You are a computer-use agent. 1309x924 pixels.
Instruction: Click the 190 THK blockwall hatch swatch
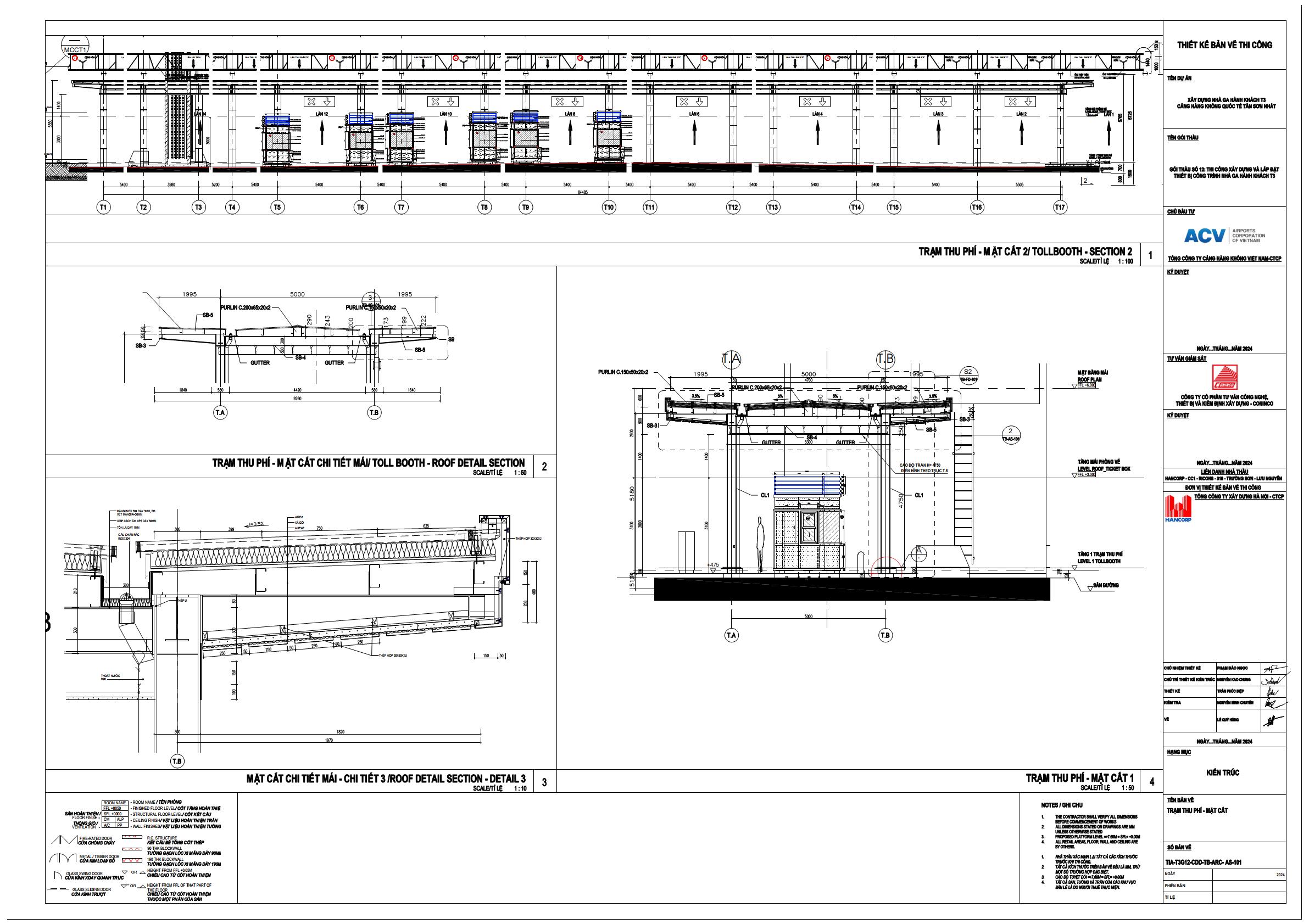pos(132,859)
